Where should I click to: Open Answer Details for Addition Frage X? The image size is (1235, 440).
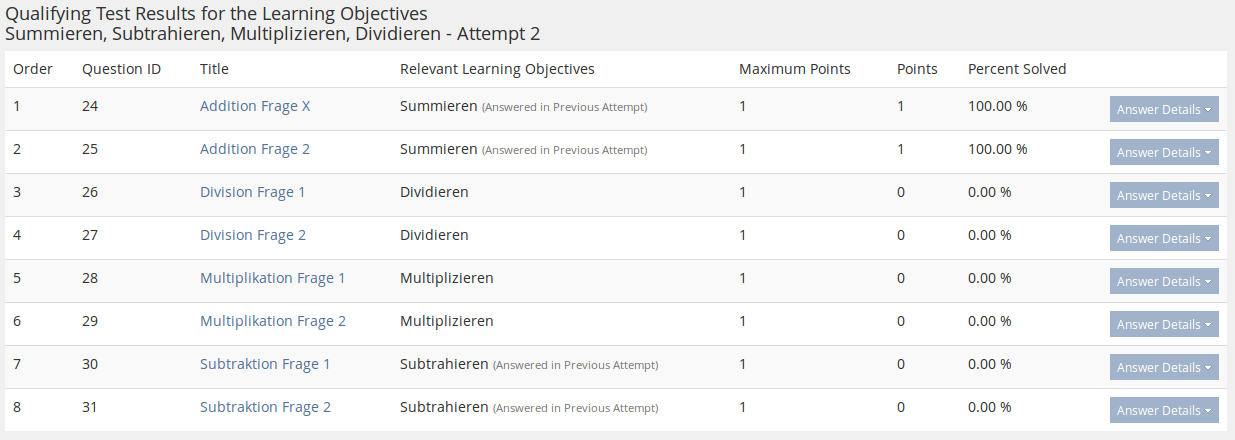1164,110
